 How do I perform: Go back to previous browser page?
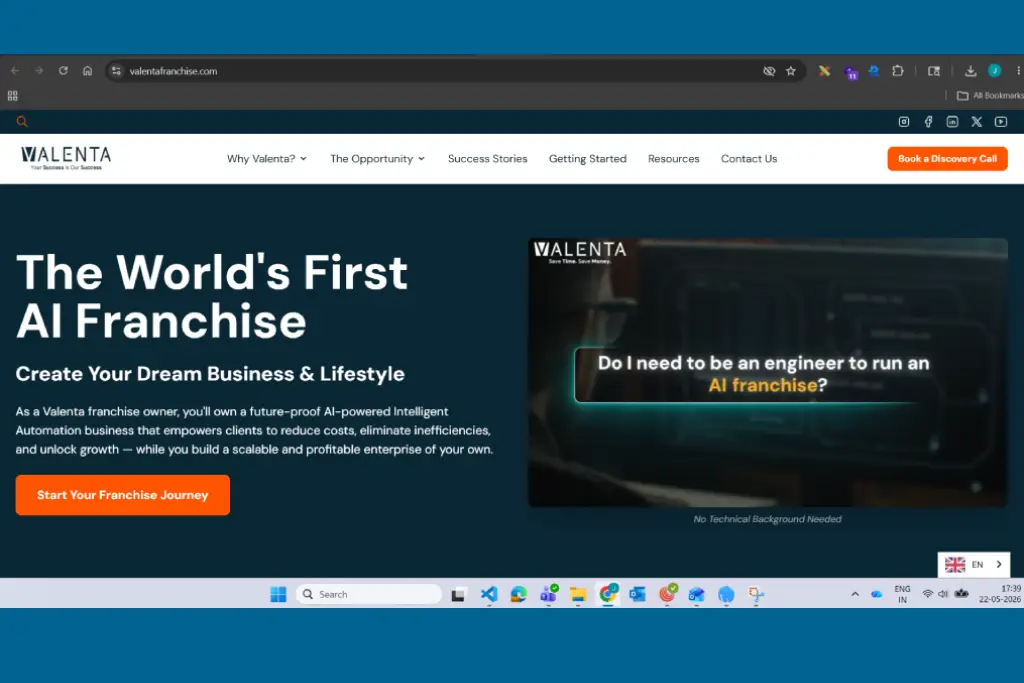point(15,71)
